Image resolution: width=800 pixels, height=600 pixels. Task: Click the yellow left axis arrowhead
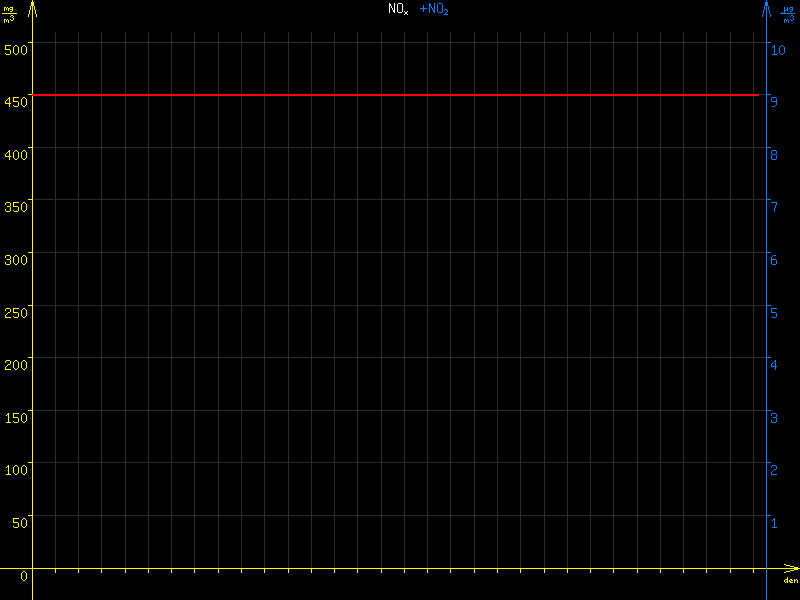32,8
